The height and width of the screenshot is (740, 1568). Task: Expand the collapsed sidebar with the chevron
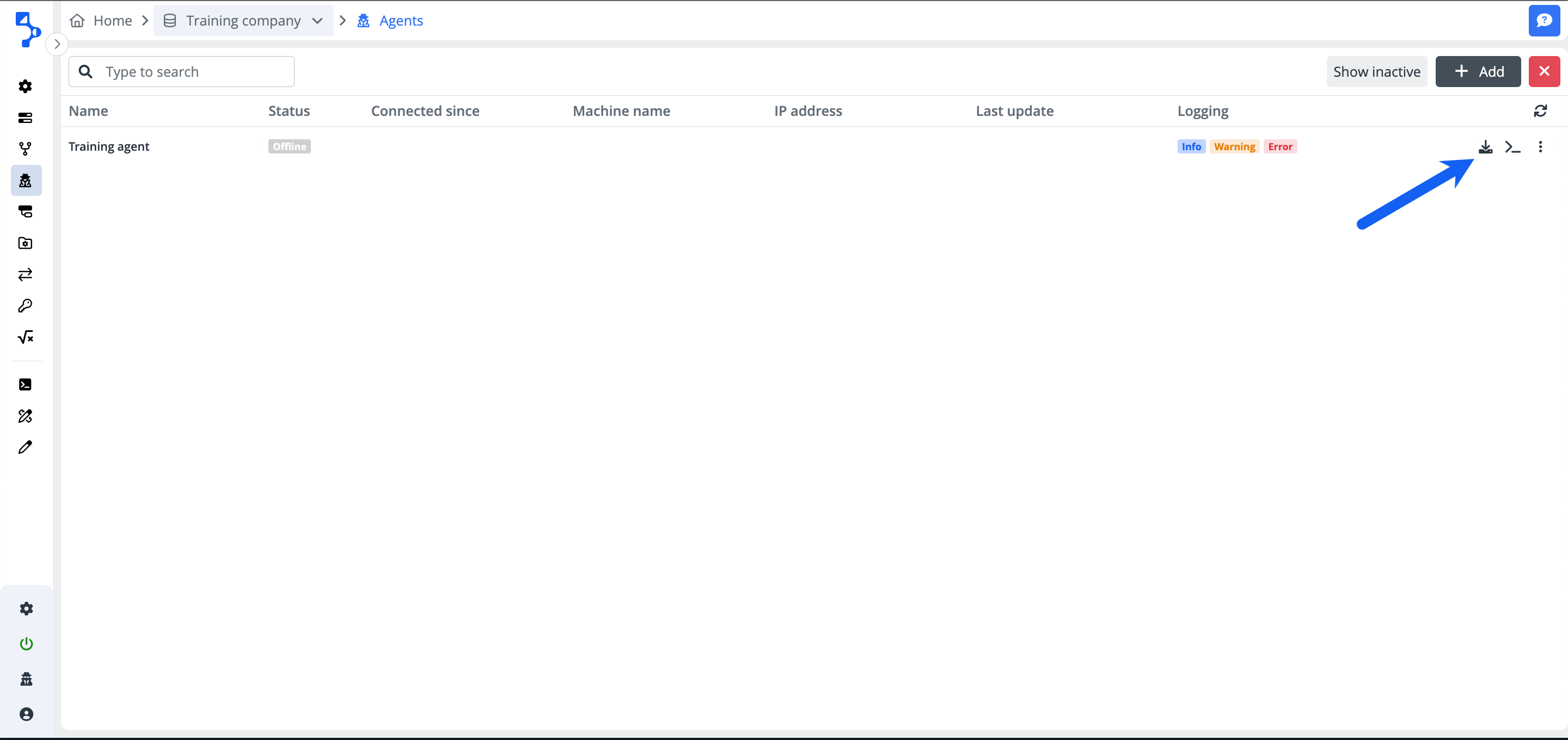point(57,44)
